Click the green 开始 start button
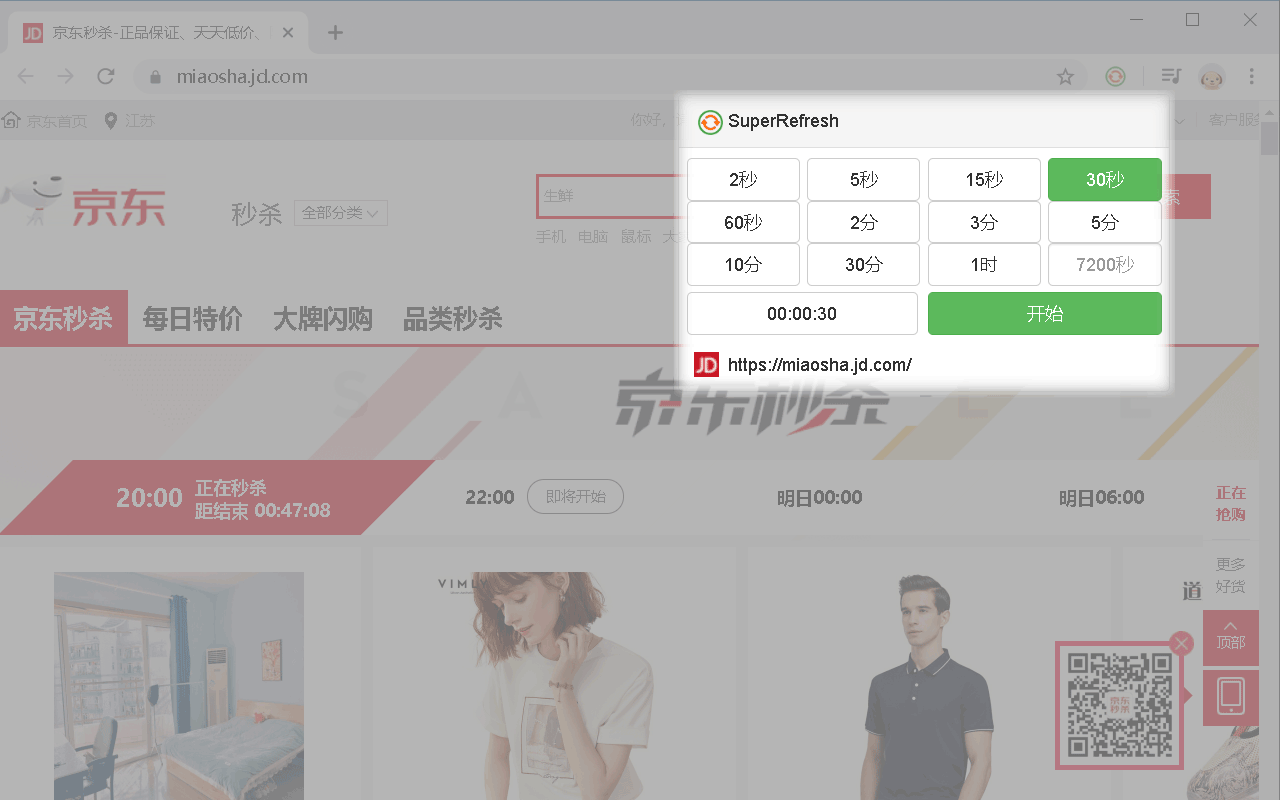The height and width of the screenshot is (800, 1280). point(1044,313)
